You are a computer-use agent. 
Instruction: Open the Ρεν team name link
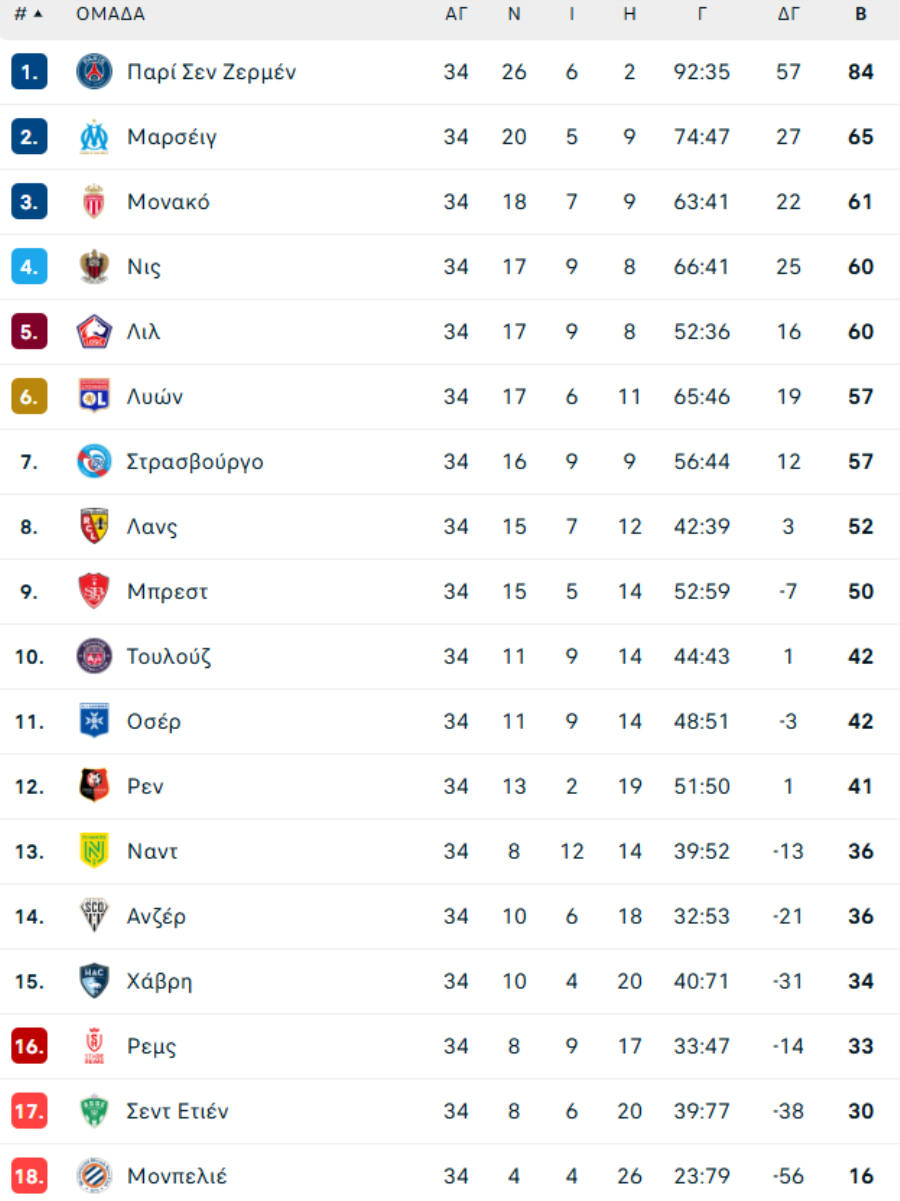(x=145, y=787)
